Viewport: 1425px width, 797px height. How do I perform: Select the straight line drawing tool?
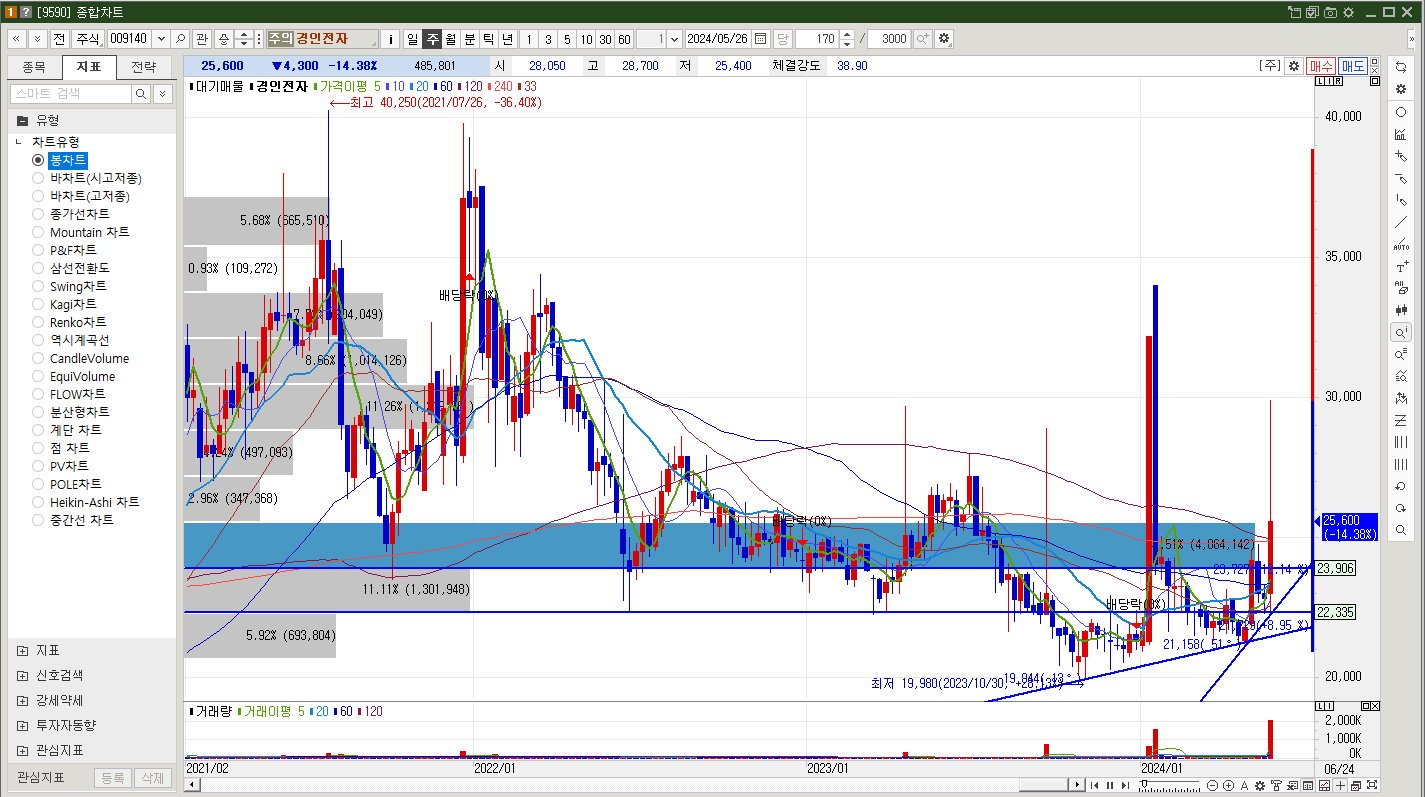[1401, 222]
